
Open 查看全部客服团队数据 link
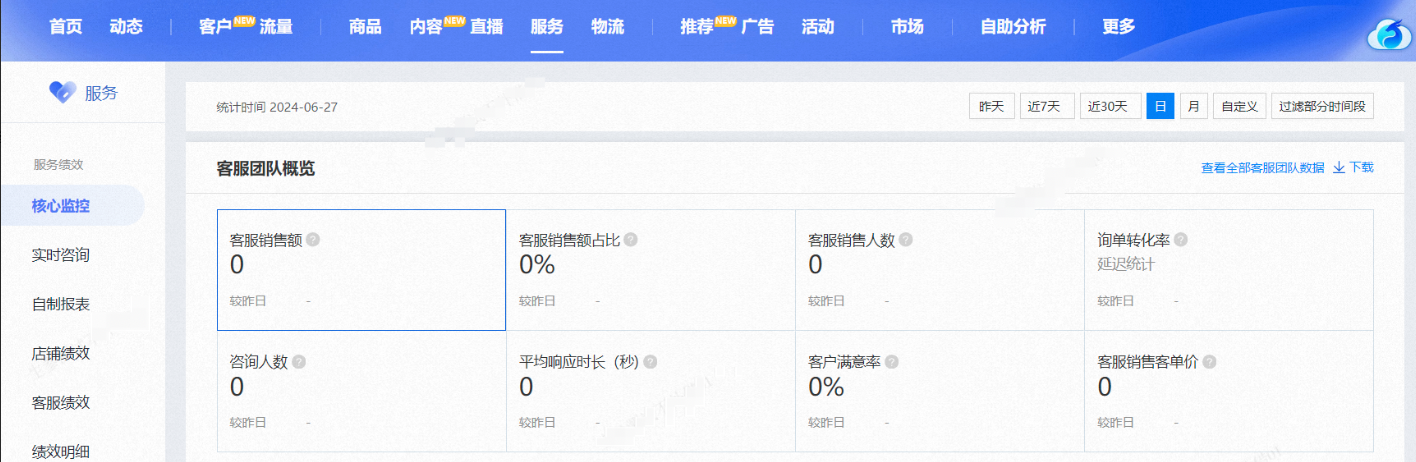[x=1263, y=168]
